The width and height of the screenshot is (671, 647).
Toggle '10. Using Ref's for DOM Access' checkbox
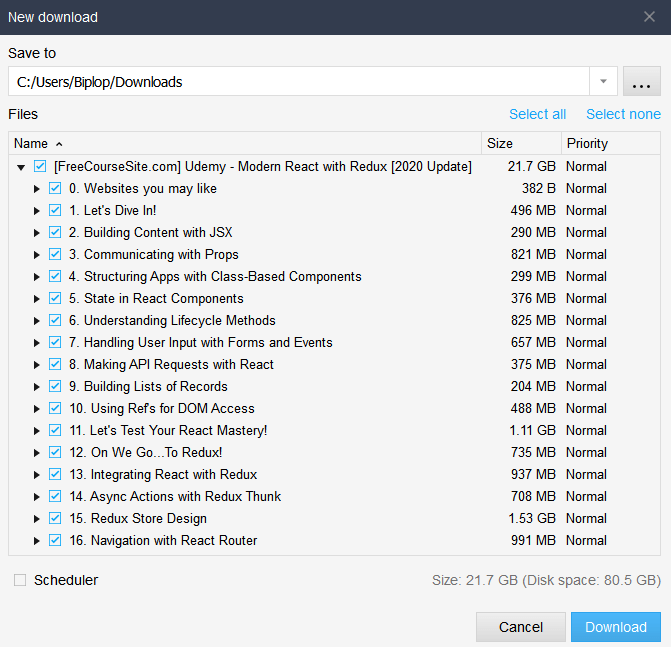tap(55, 408)
